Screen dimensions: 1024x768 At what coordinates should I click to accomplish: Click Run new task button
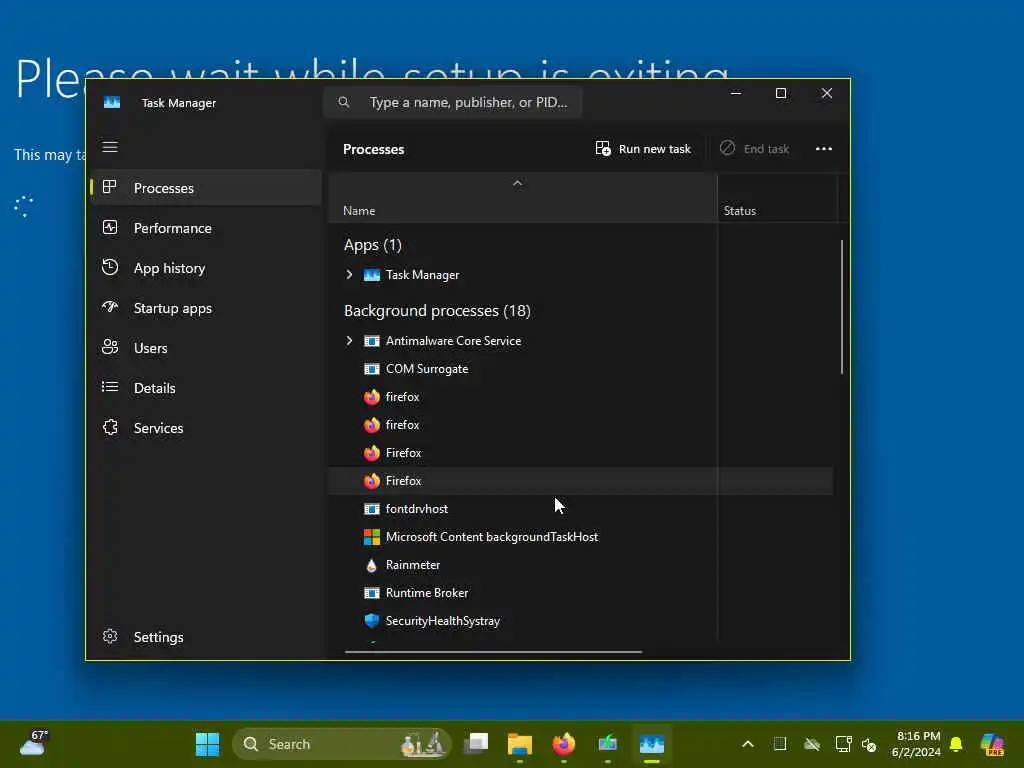point(643,149)
